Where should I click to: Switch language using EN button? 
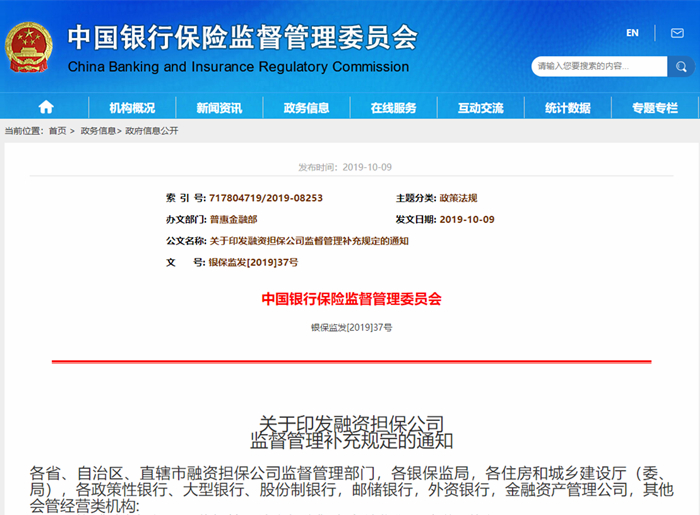pos(632,33)
